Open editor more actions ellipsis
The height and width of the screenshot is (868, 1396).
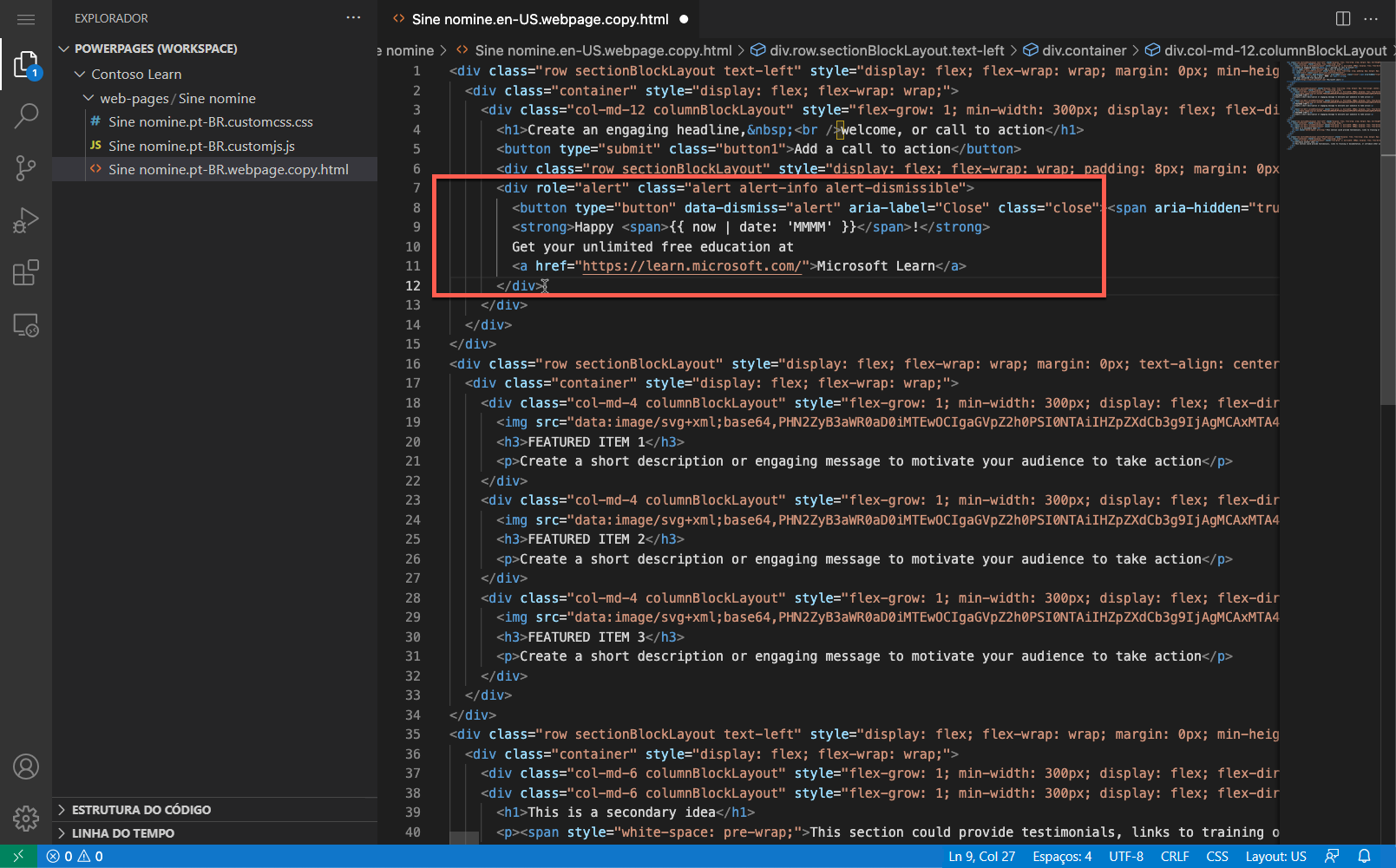coord(1371,18)
